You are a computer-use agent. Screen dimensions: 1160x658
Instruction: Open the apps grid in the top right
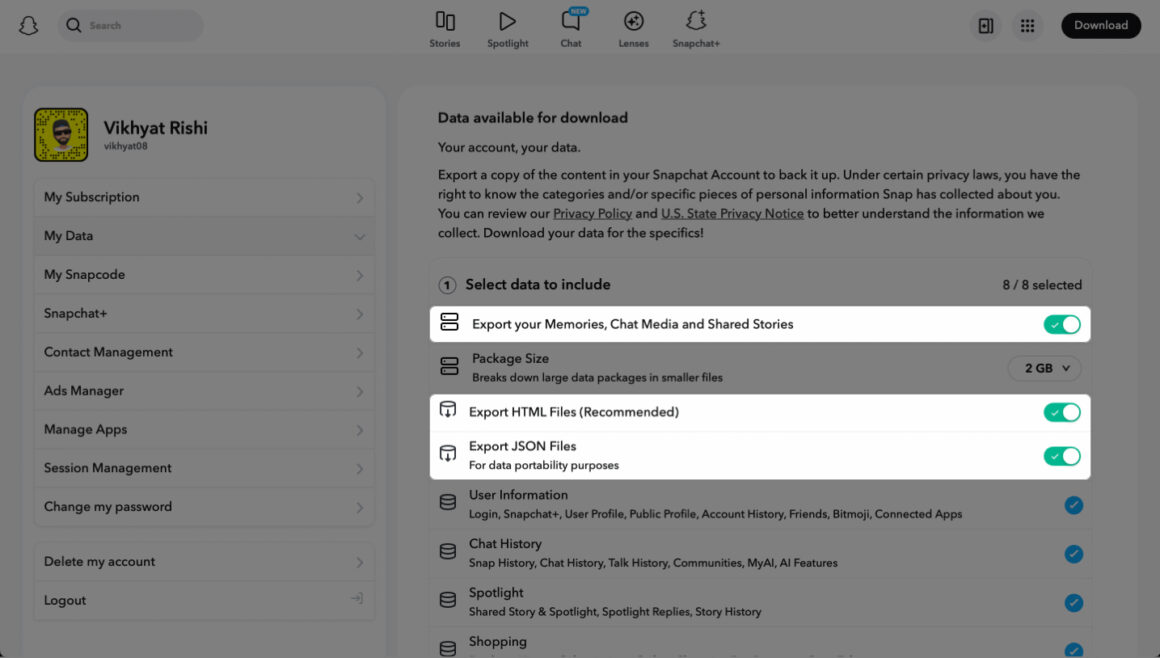tap(1027, 25)
